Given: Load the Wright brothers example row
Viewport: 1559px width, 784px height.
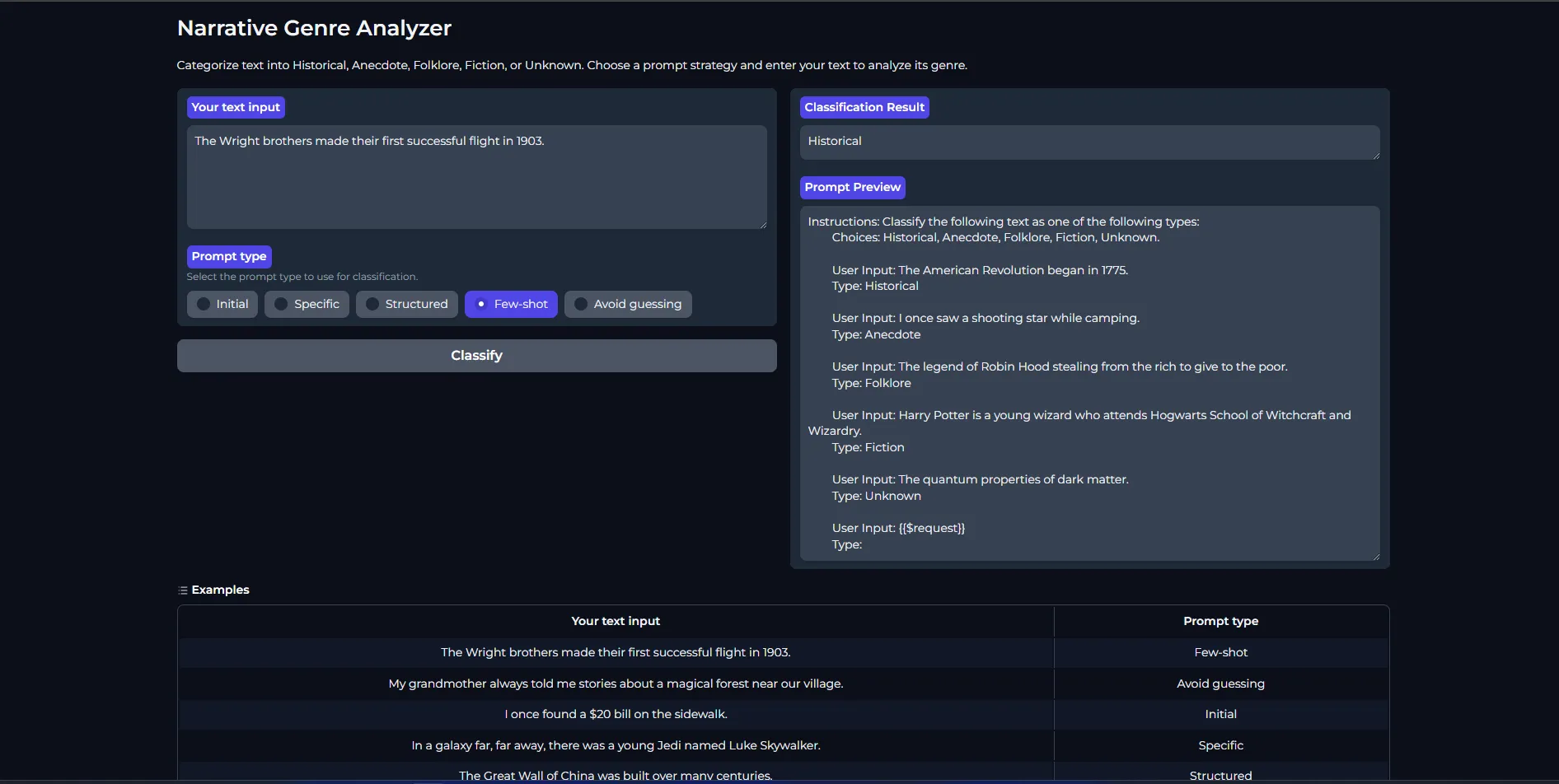Looking at the screenshot, I should (x=615, y=652).
